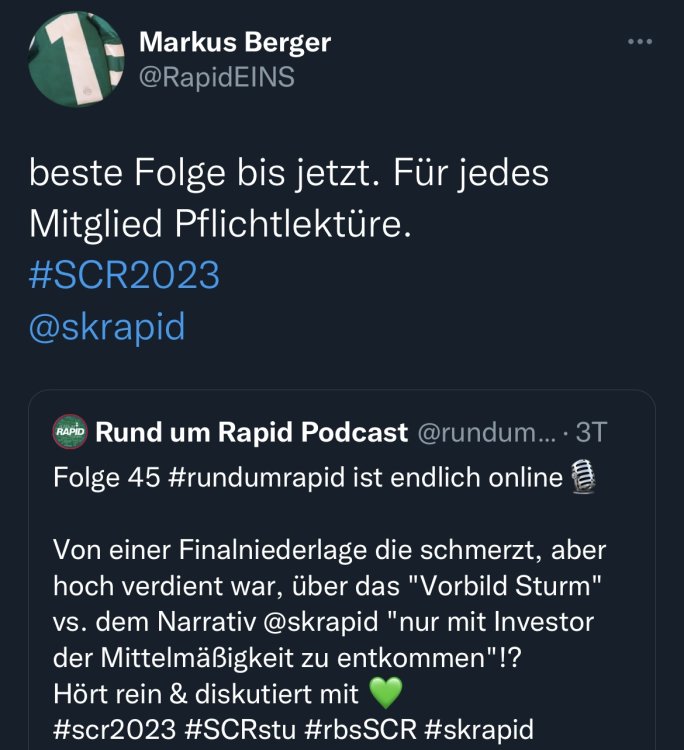Open the Rund um Rapid Podcast name

coord(251,433)
